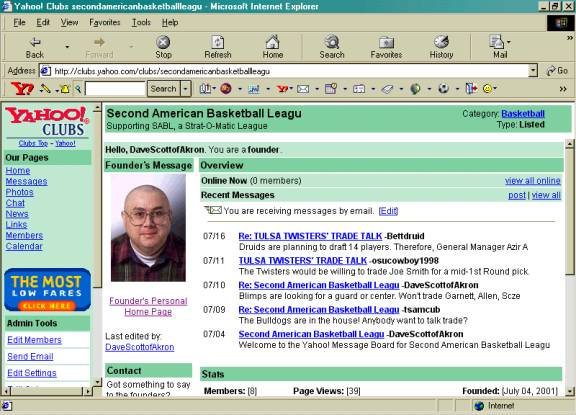This screenshot has height=415, width=576.
Task: Click the email envelope icon beside receiving messages
Action: (213, 210)
